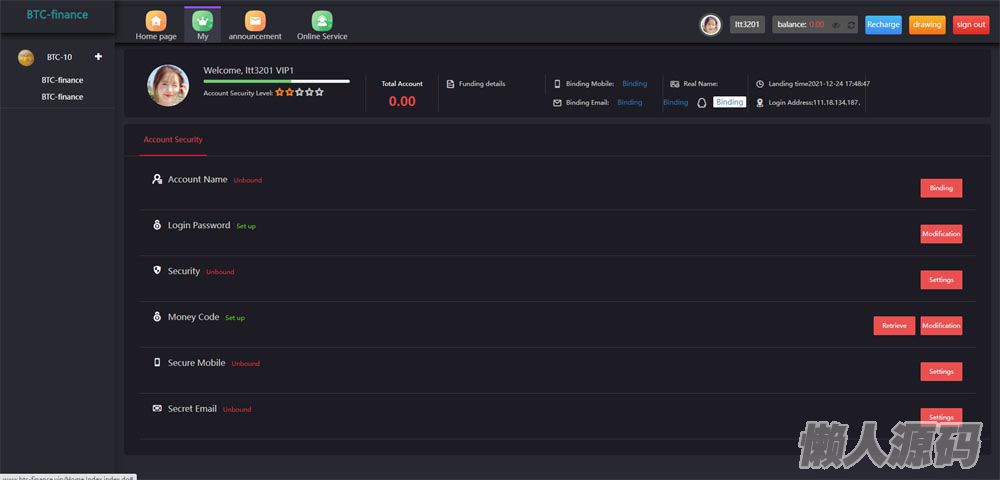This screenshot has height=480, width=1000.
Task: Open the Online Service icon
Action: [322, 21]
